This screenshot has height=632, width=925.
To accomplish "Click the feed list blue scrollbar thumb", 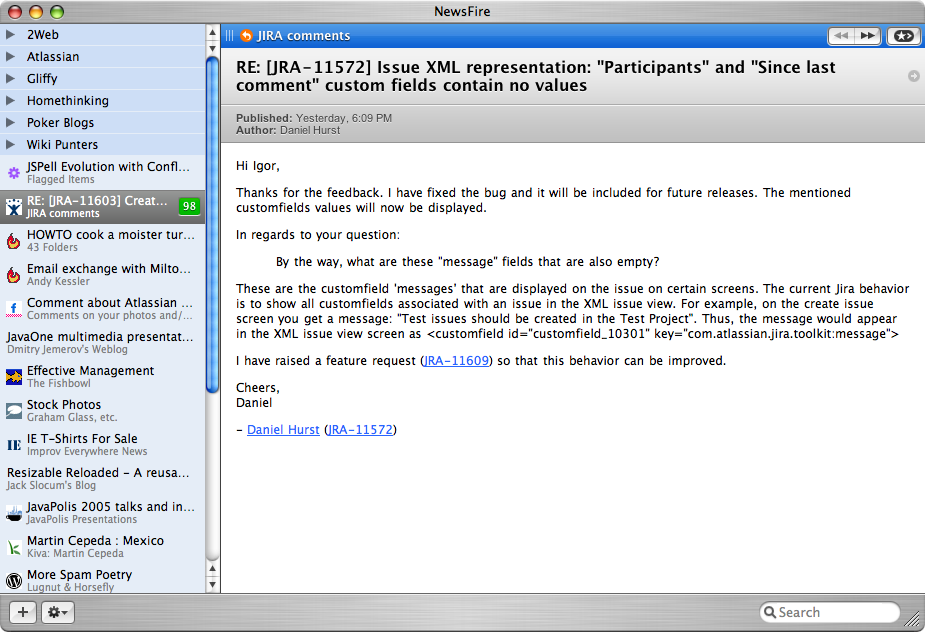I will click(x=213, y=225).
